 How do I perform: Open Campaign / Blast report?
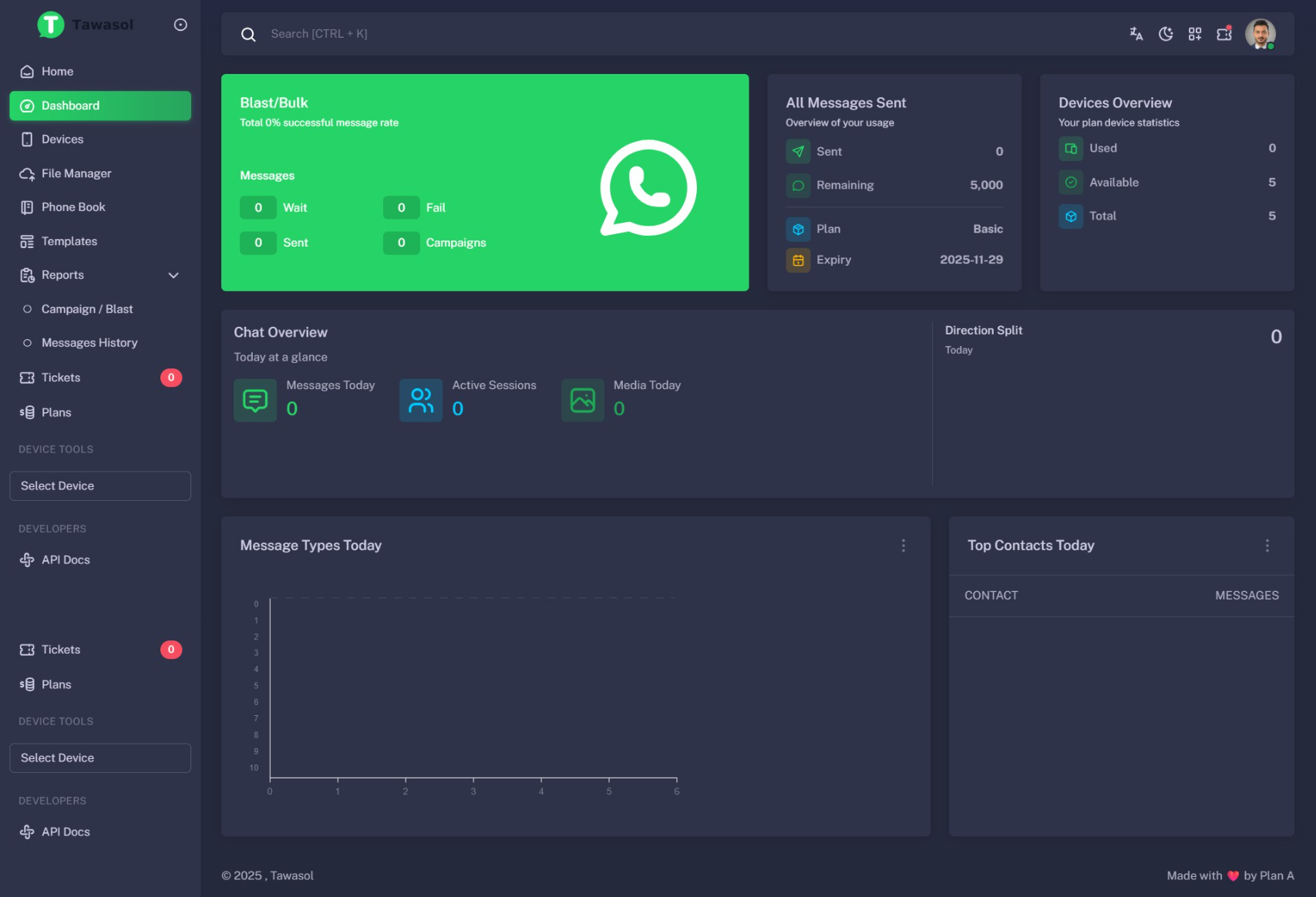coord(100,309)
